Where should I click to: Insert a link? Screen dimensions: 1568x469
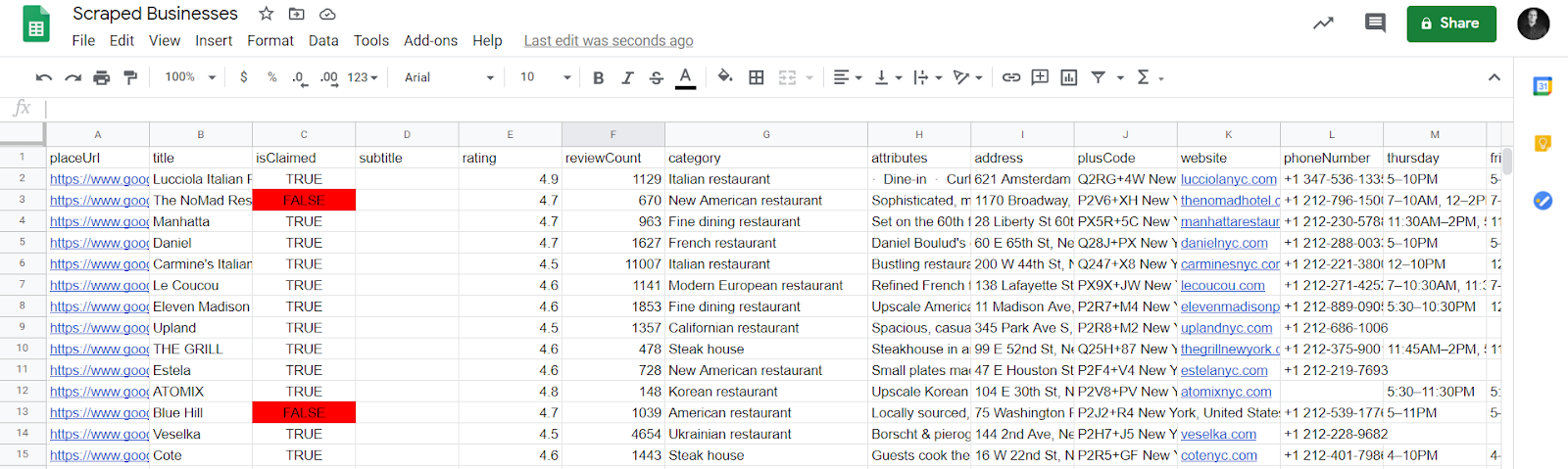pos(1010,77)
